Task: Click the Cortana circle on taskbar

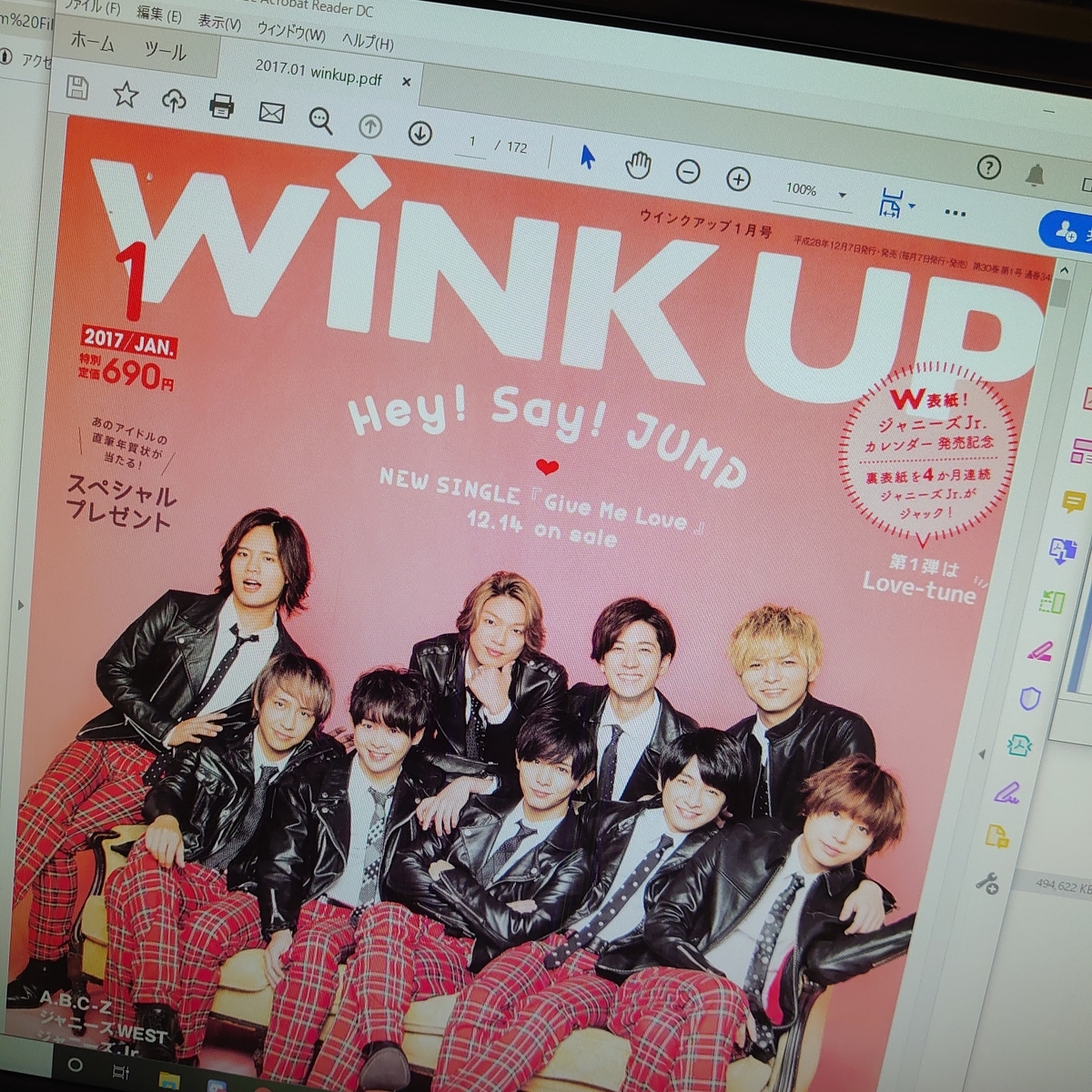Action: pos(75,1064)
